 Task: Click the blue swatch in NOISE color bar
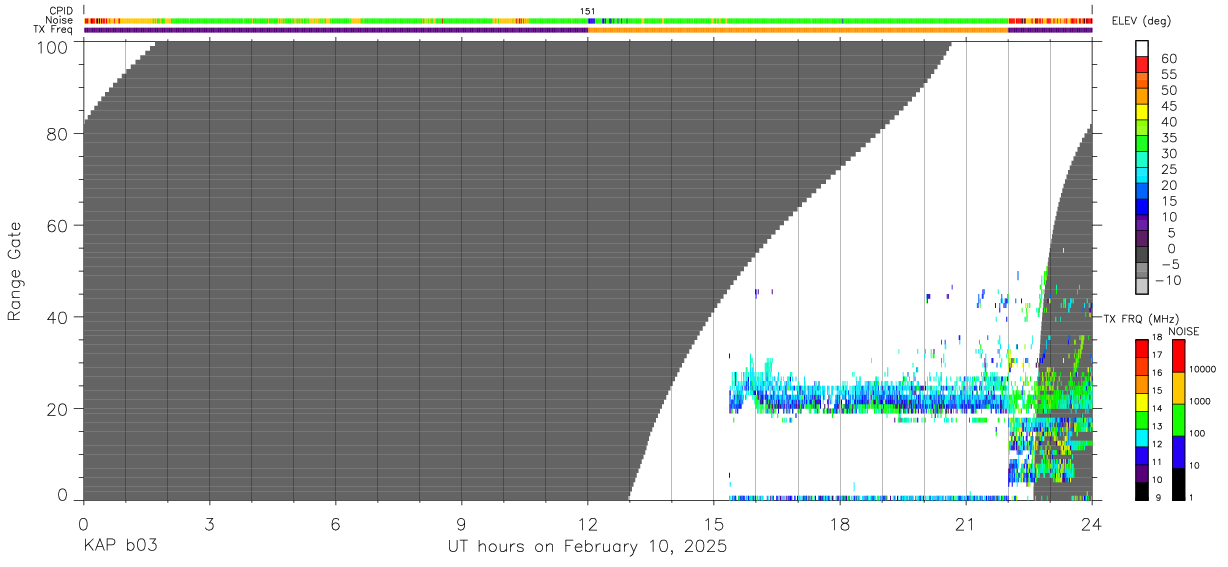pyautogui.click(x=1178, y=451)
